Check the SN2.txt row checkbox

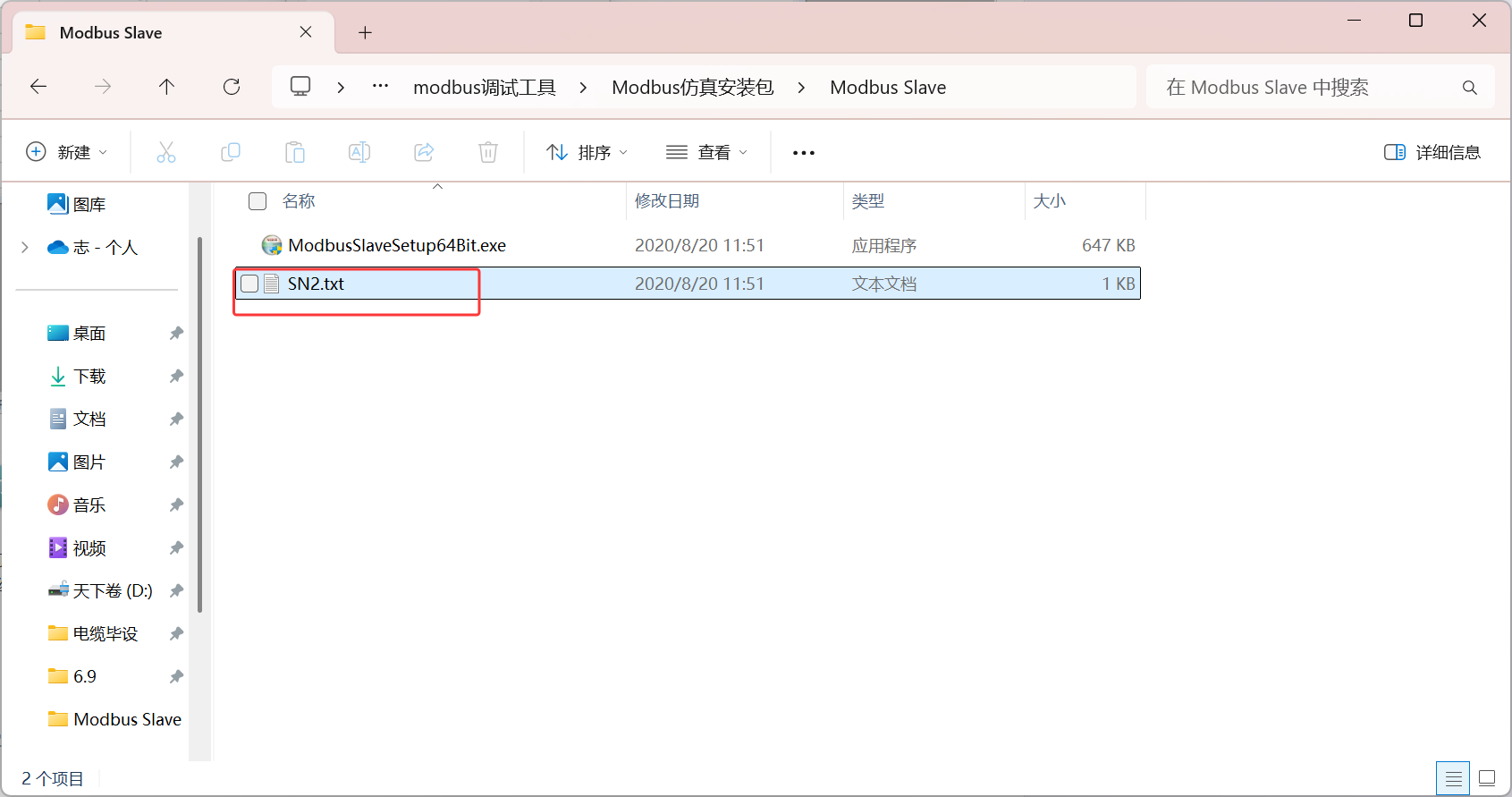coord(249,284)
